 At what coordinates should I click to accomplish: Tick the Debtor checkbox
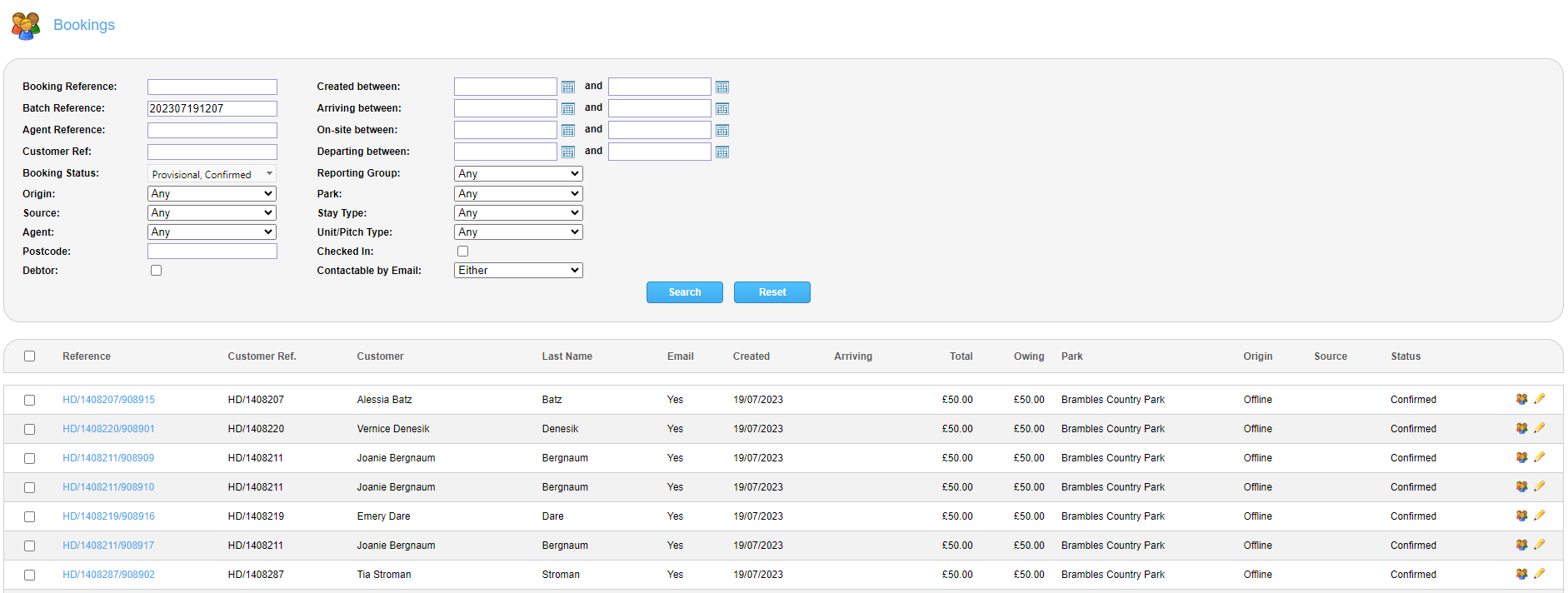click(x=156, y=271)
